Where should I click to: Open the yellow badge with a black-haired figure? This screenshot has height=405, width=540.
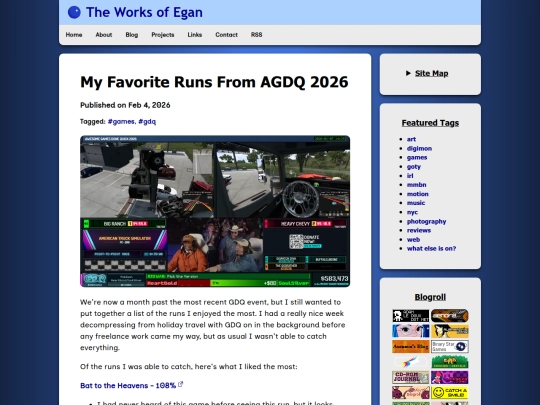click(x=449, y=331)
